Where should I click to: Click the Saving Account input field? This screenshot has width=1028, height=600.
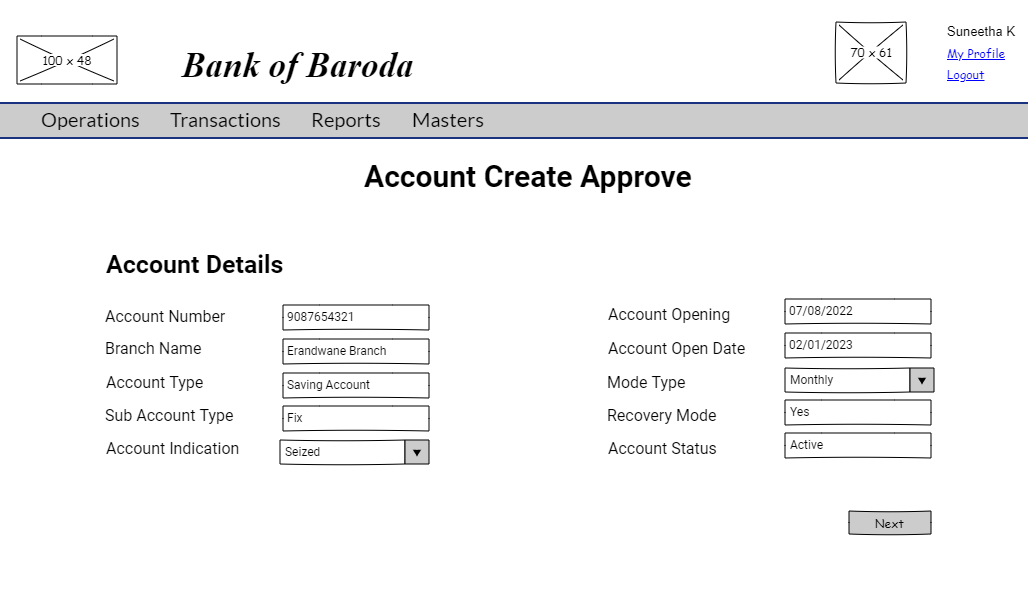tap(355, 385)
